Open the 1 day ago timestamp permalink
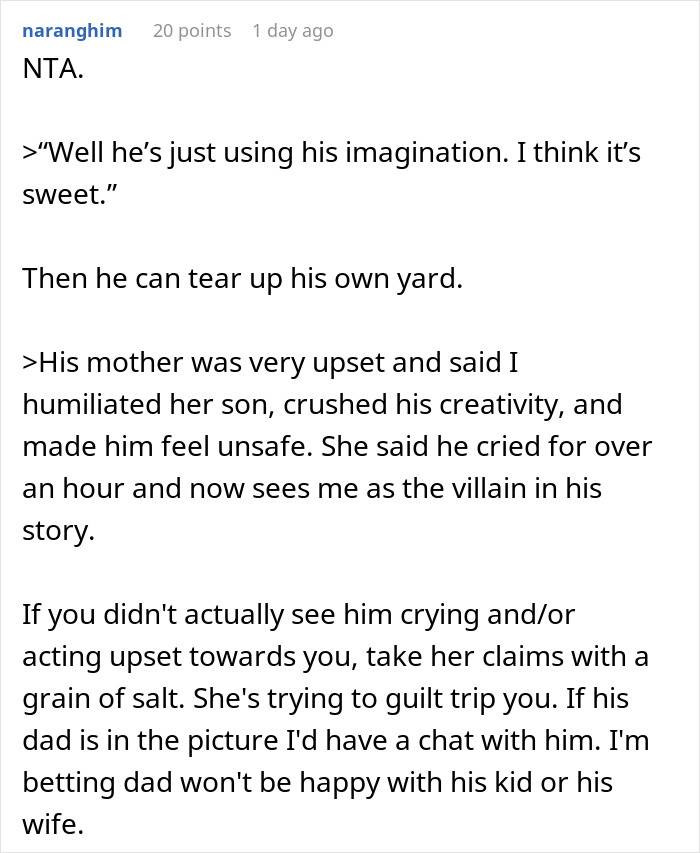700x853 pixels. coord(293,31)
